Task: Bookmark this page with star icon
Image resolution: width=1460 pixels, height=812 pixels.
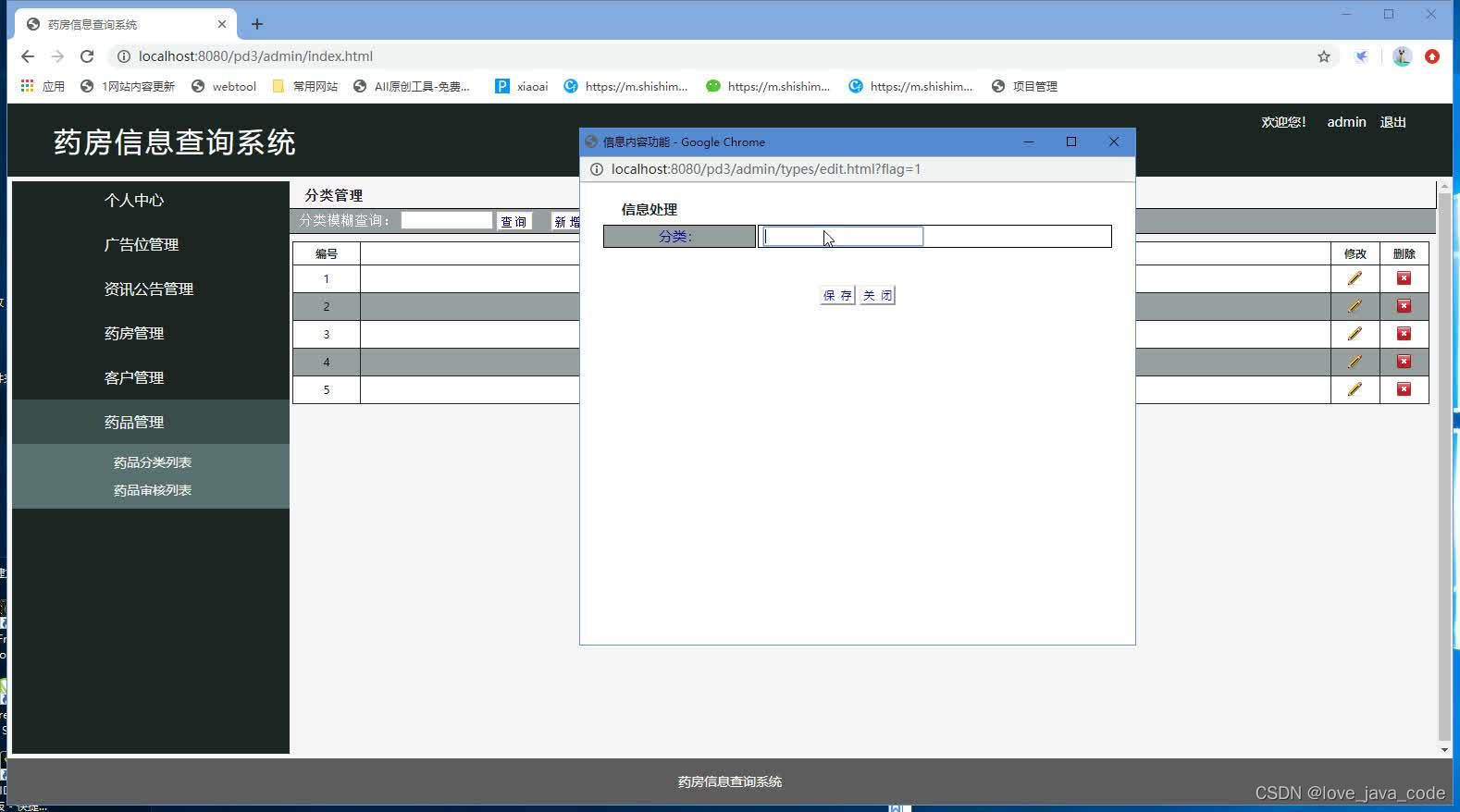Action: pos(1324,56)
